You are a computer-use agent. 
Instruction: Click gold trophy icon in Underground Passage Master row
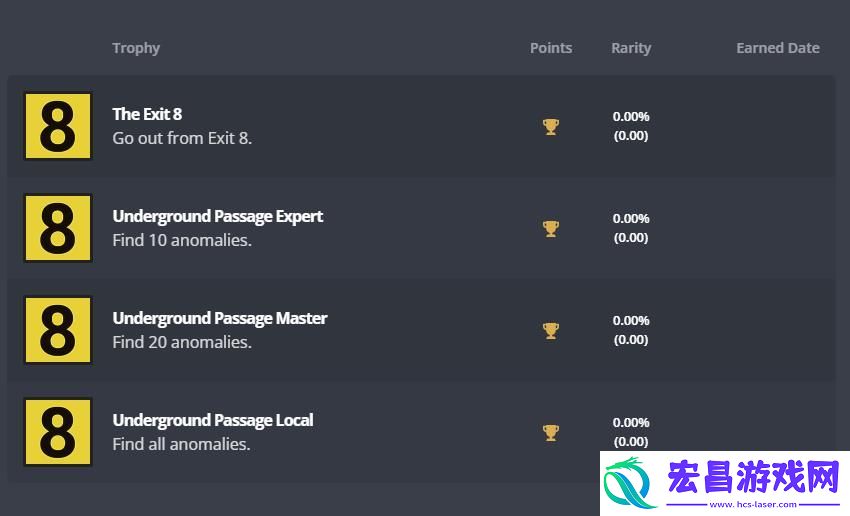[551, 331]
